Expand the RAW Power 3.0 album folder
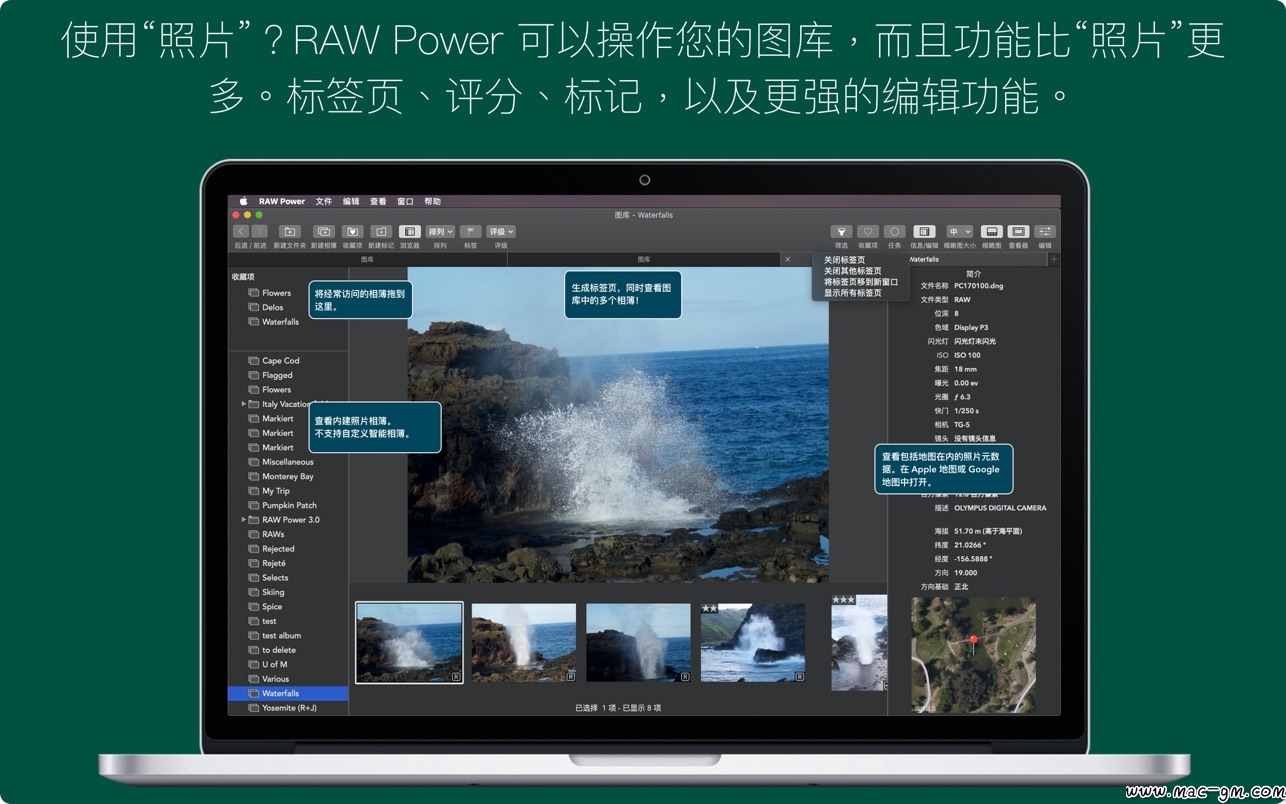 click(243, 520)
